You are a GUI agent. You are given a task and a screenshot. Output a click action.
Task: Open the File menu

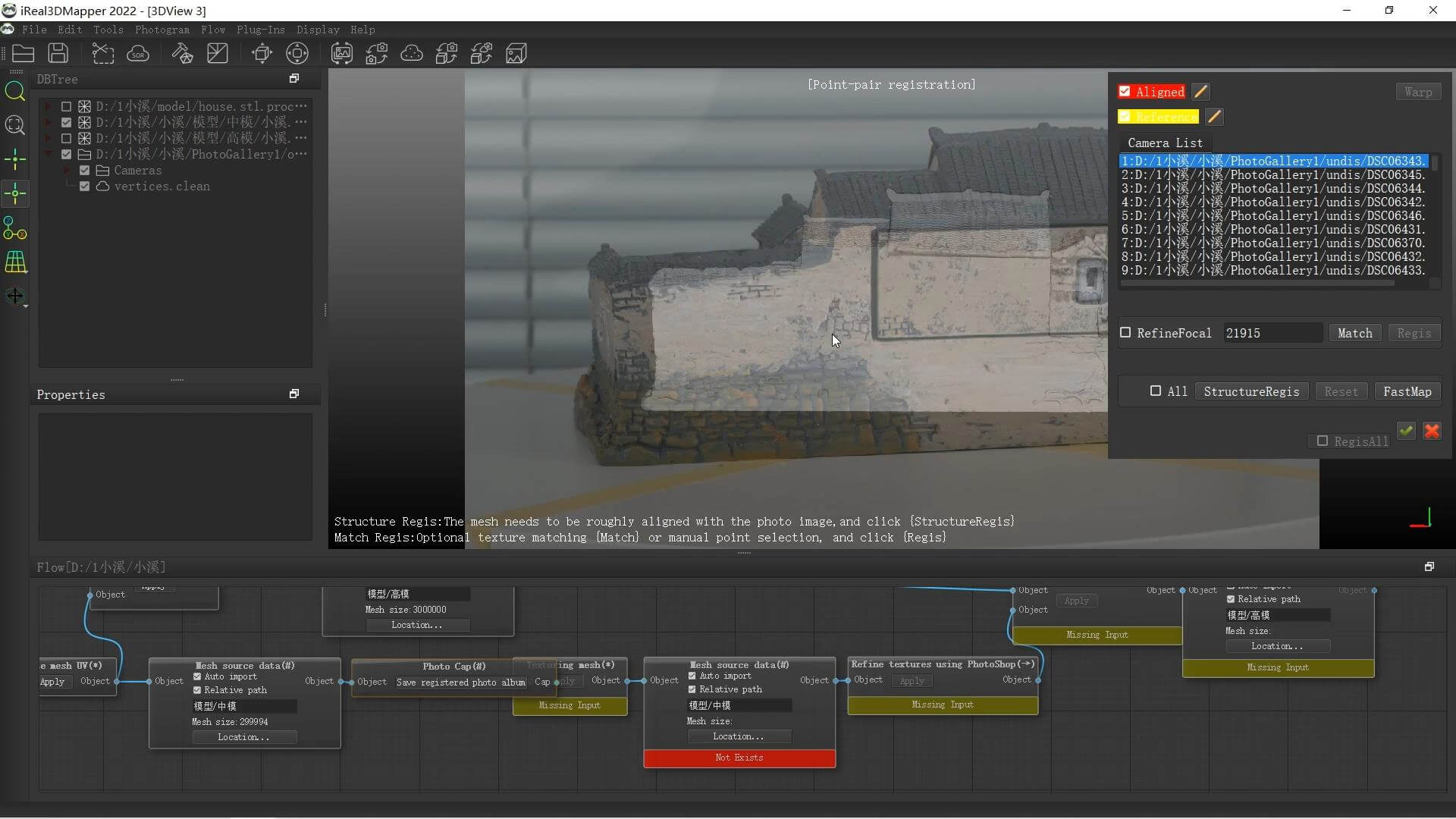(34, 30)
